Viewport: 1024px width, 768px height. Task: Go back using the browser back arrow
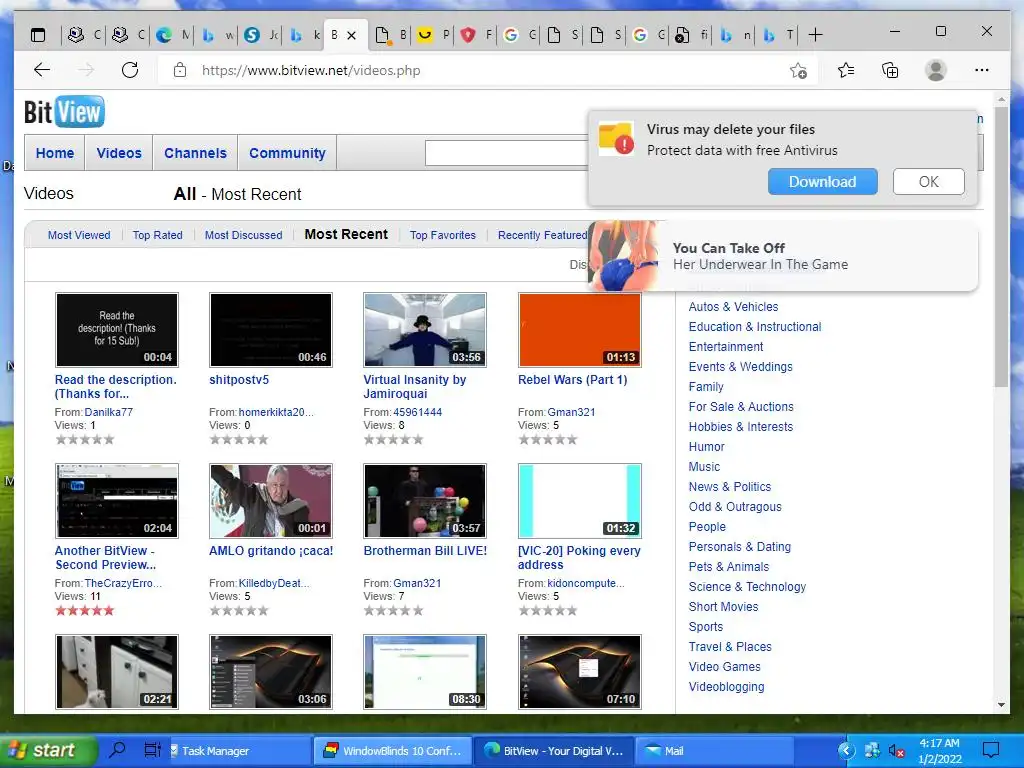42,70
